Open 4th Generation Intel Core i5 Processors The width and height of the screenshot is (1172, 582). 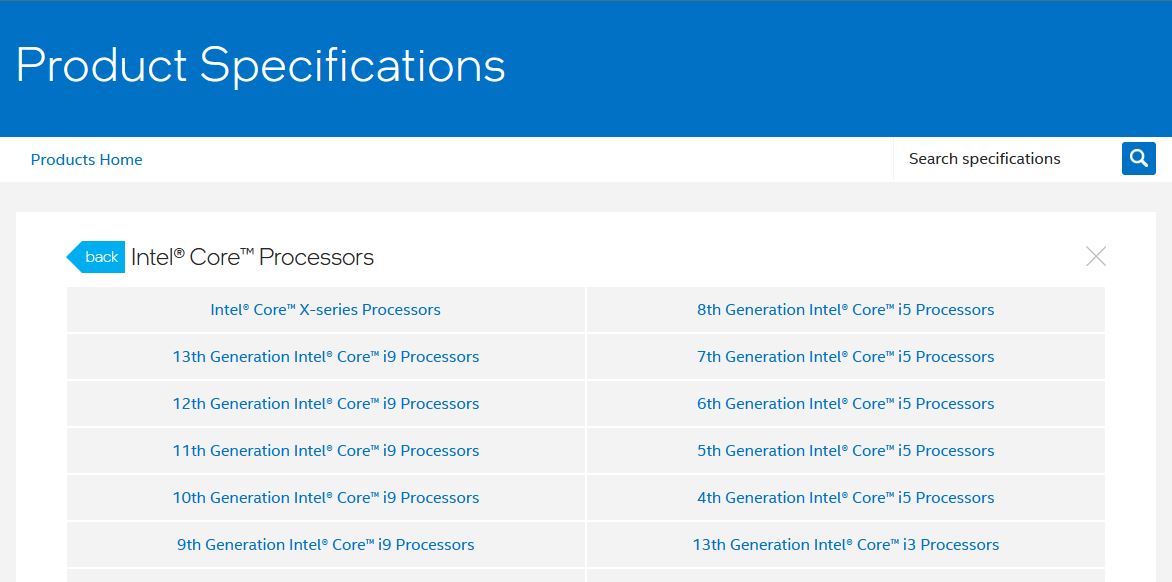click(x=846, y=497)
